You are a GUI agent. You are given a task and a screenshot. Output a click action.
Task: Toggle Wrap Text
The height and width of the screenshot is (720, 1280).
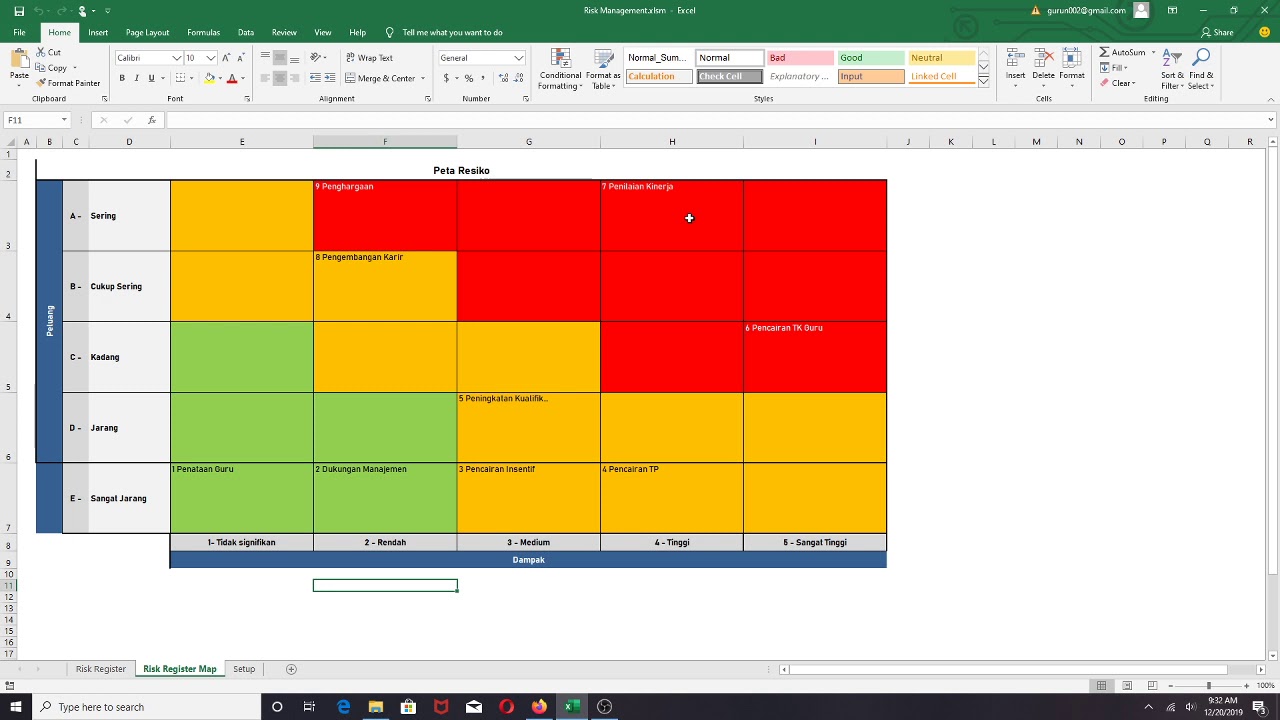(369, 58)
